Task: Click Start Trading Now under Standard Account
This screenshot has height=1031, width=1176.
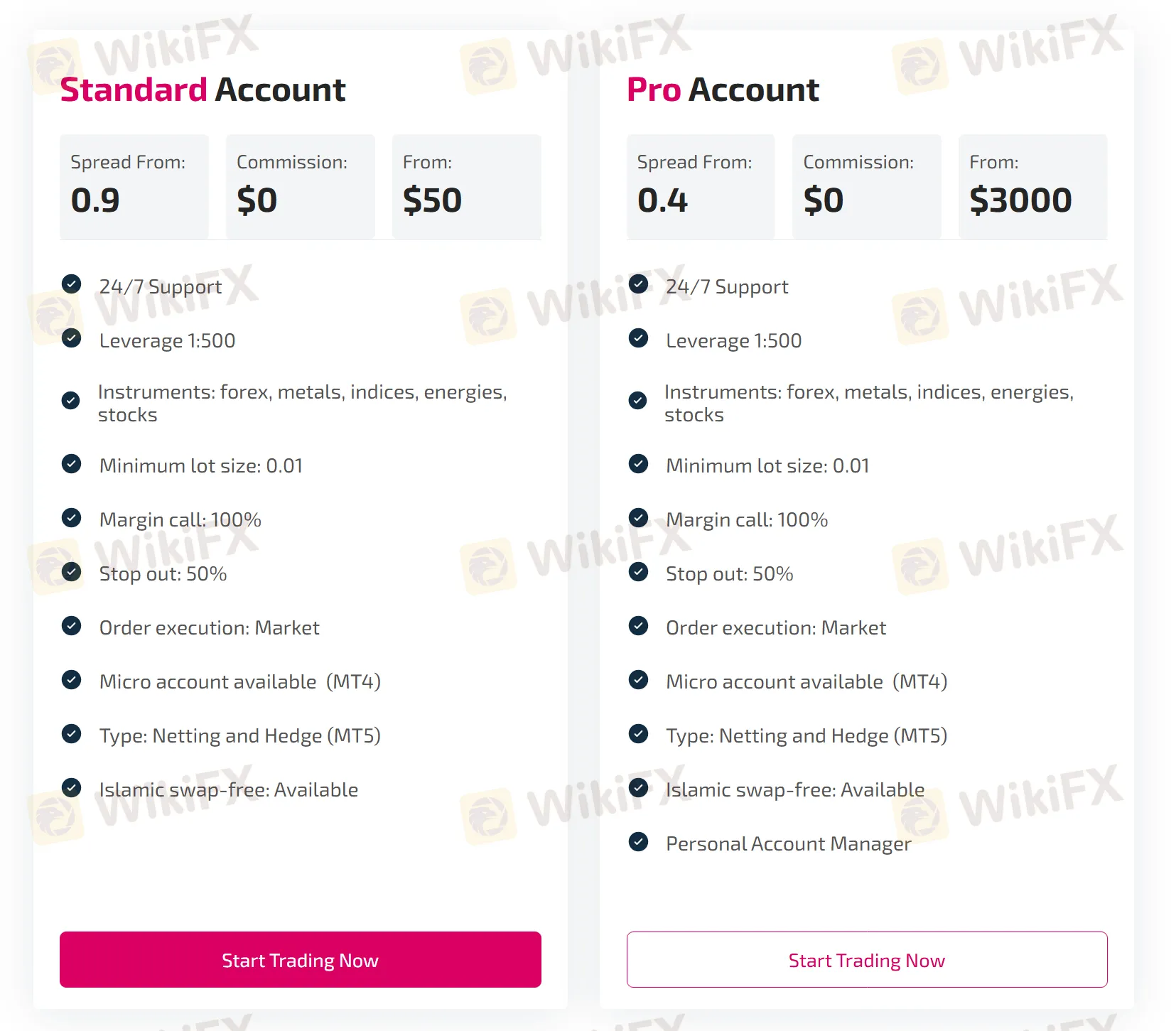Action: pyautogui.click(x=300, y=960)
